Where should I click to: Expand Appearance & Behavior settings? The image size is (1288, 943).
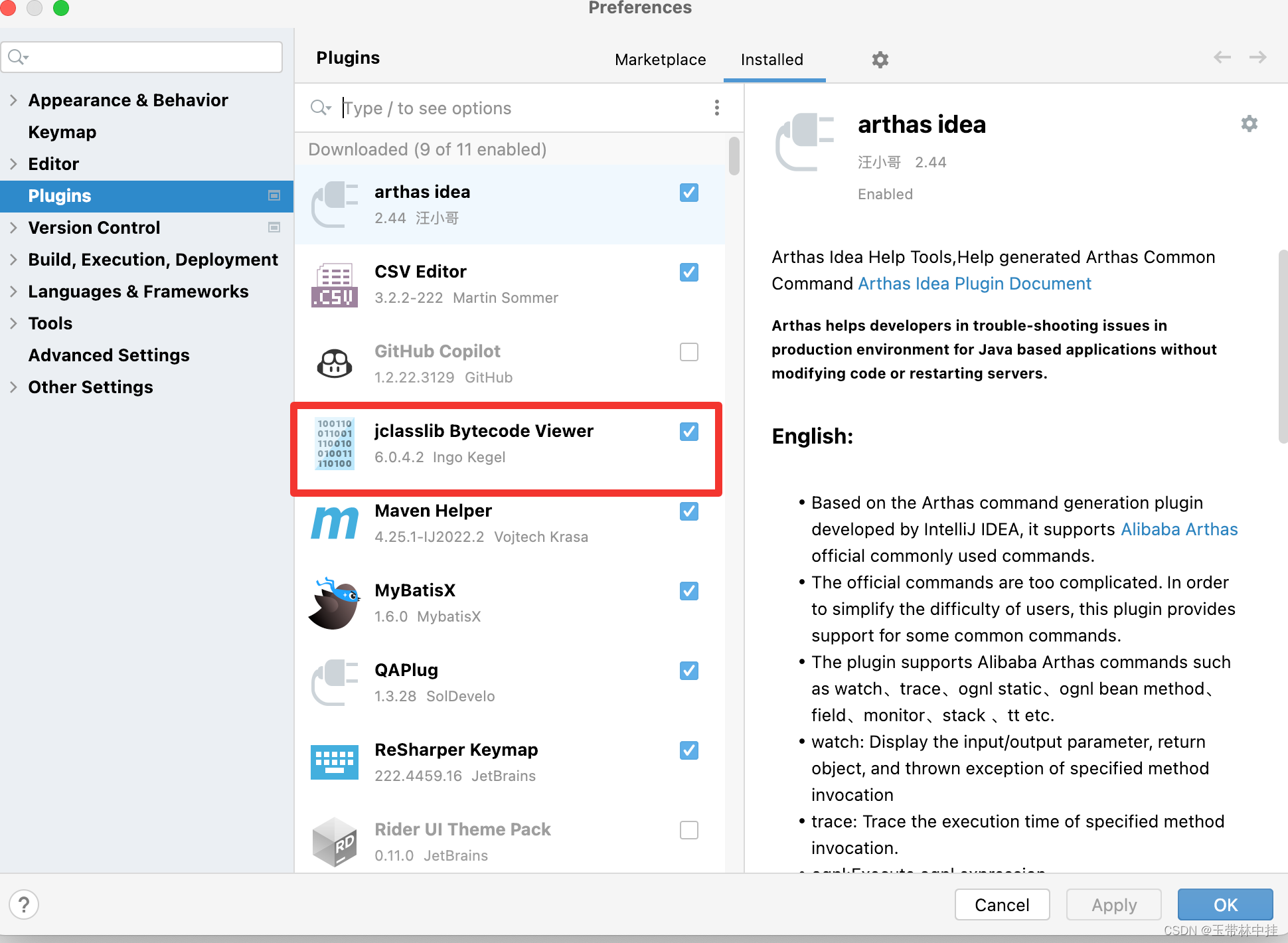tap(13, 100)
